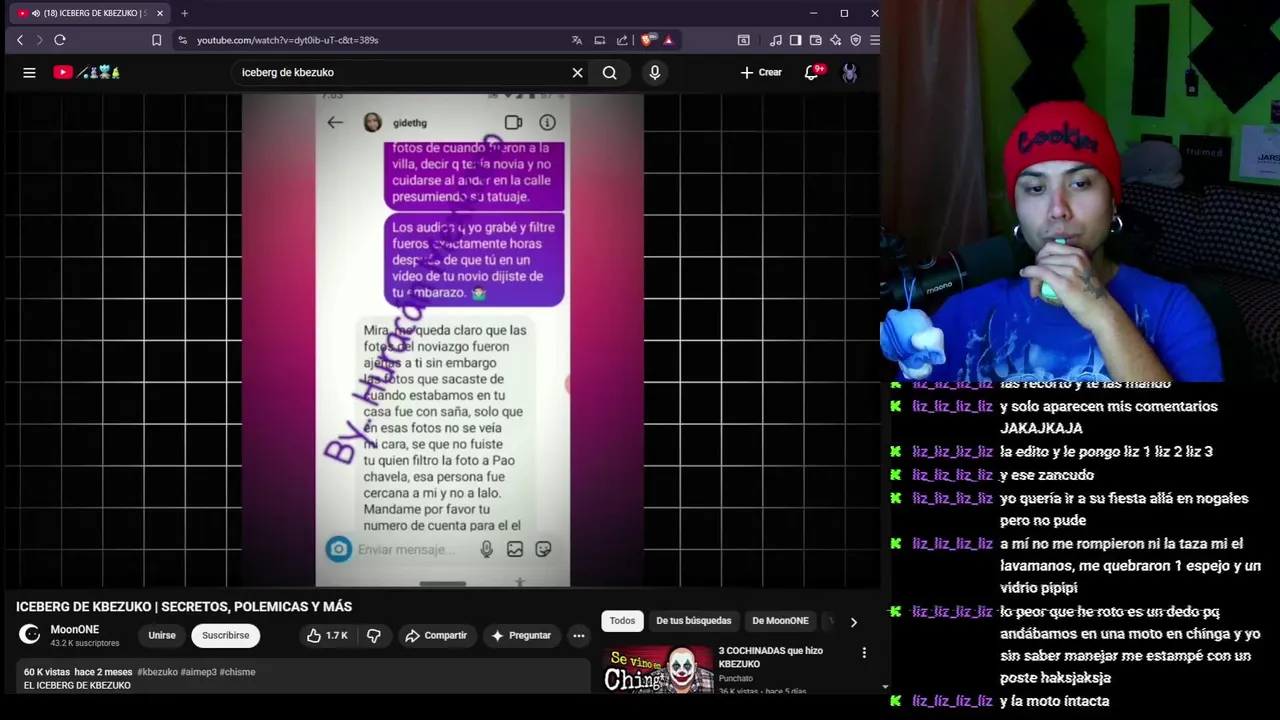Share this page from address bar

(x=622, y=40)
